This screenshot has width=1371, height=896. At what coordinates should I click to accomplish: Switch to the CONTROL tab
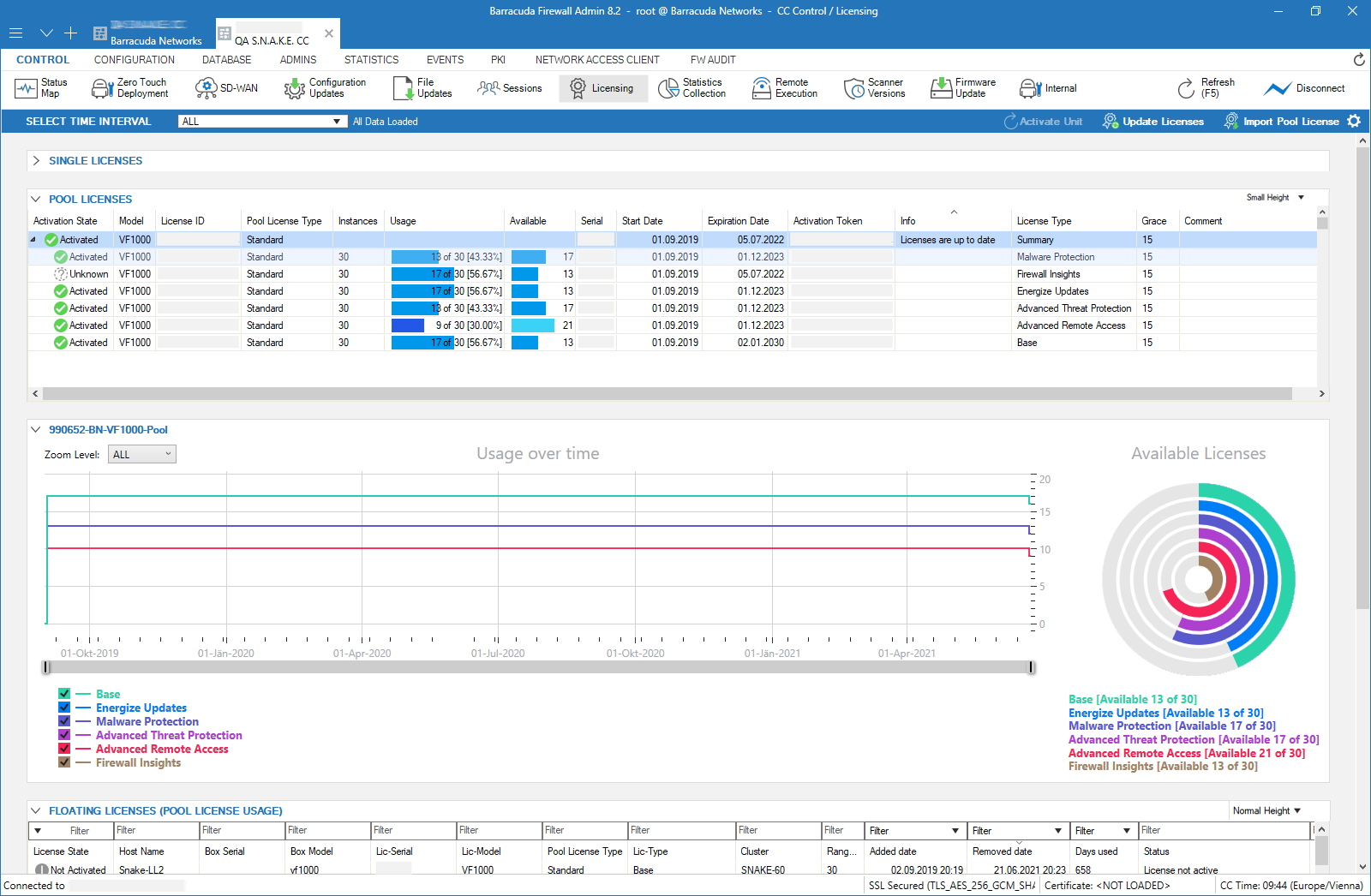coord(43,60)
